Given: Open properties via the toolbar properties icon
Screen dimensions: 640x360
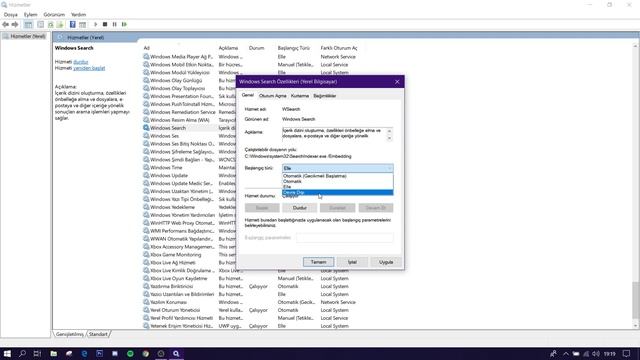Looking at the screenshot, I should [40, 24].
